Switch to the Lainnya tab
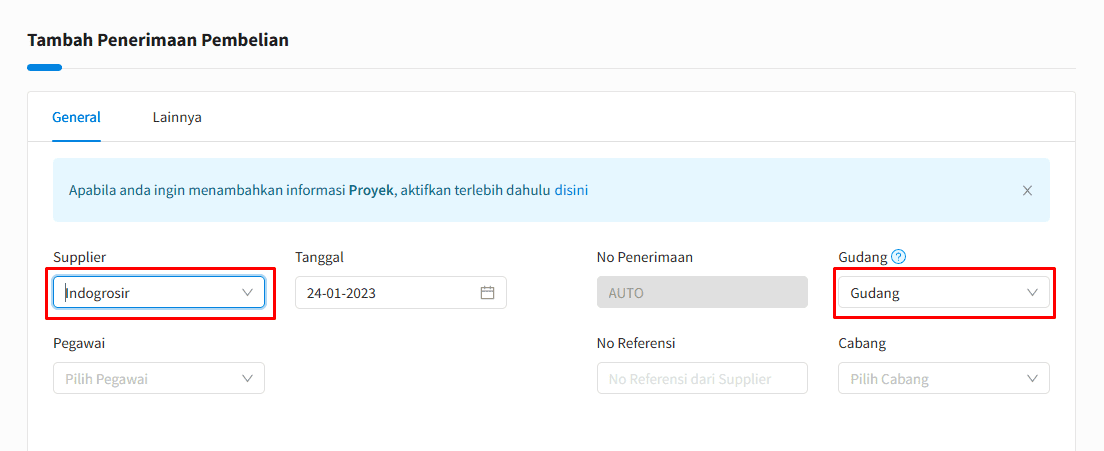This screenshot has width=1104, height=451. [177, 117]
